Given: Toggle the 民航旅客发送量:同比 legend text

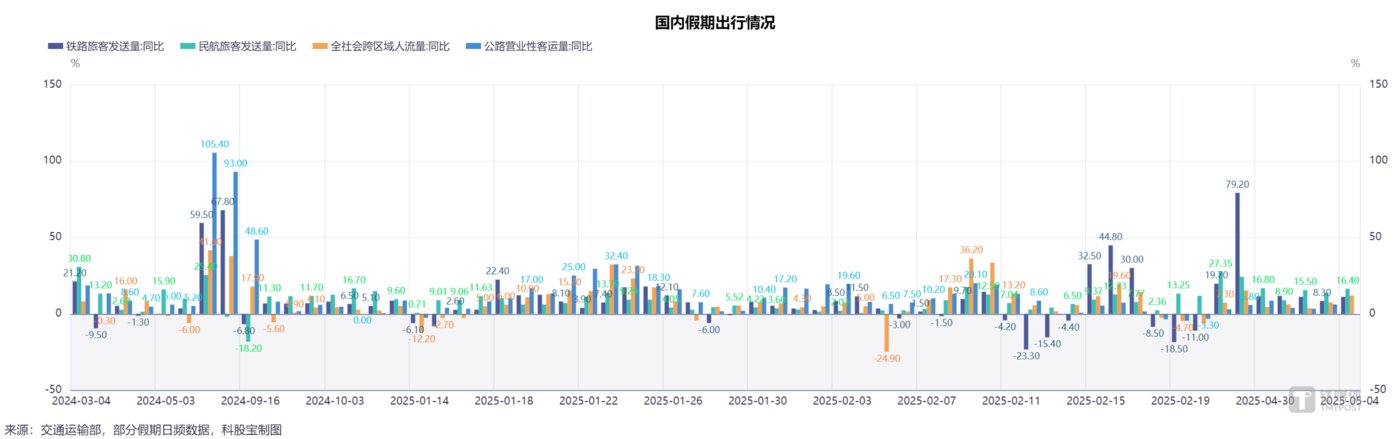Looking at the screenshot, I should tap(245, 46).
